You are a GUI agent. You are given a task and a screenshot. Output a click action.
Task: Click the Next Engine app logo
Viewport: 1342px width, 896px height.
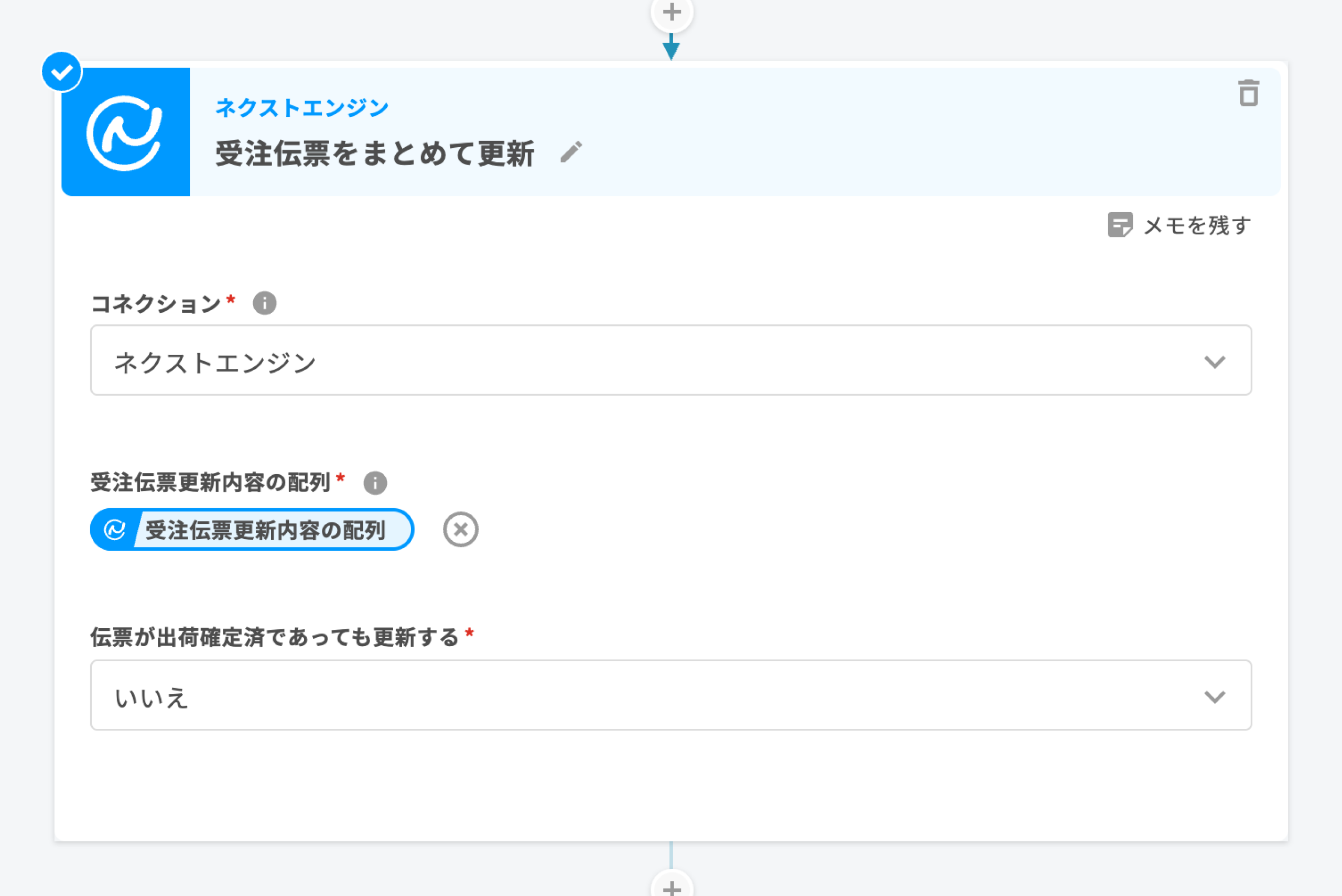coord(125,132)
